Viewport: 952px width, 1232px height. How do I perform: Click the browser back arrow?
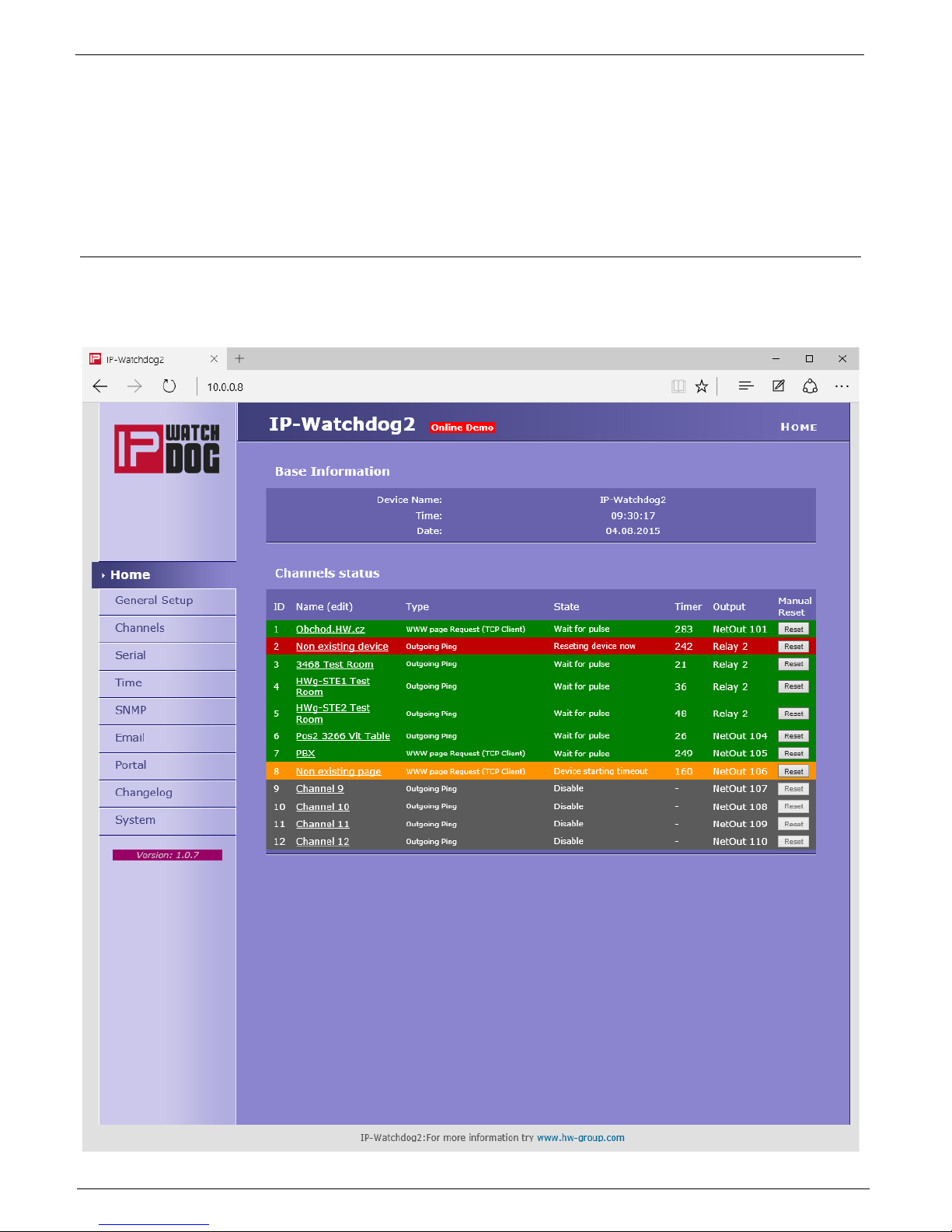click(100, 386)
